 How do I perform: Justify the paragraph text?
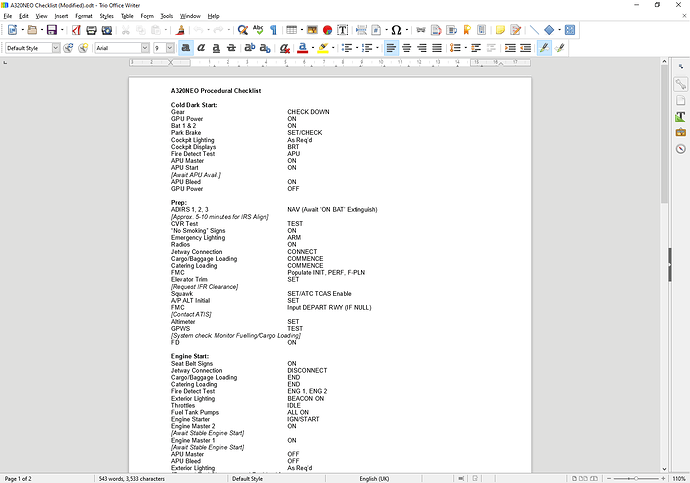437,48
